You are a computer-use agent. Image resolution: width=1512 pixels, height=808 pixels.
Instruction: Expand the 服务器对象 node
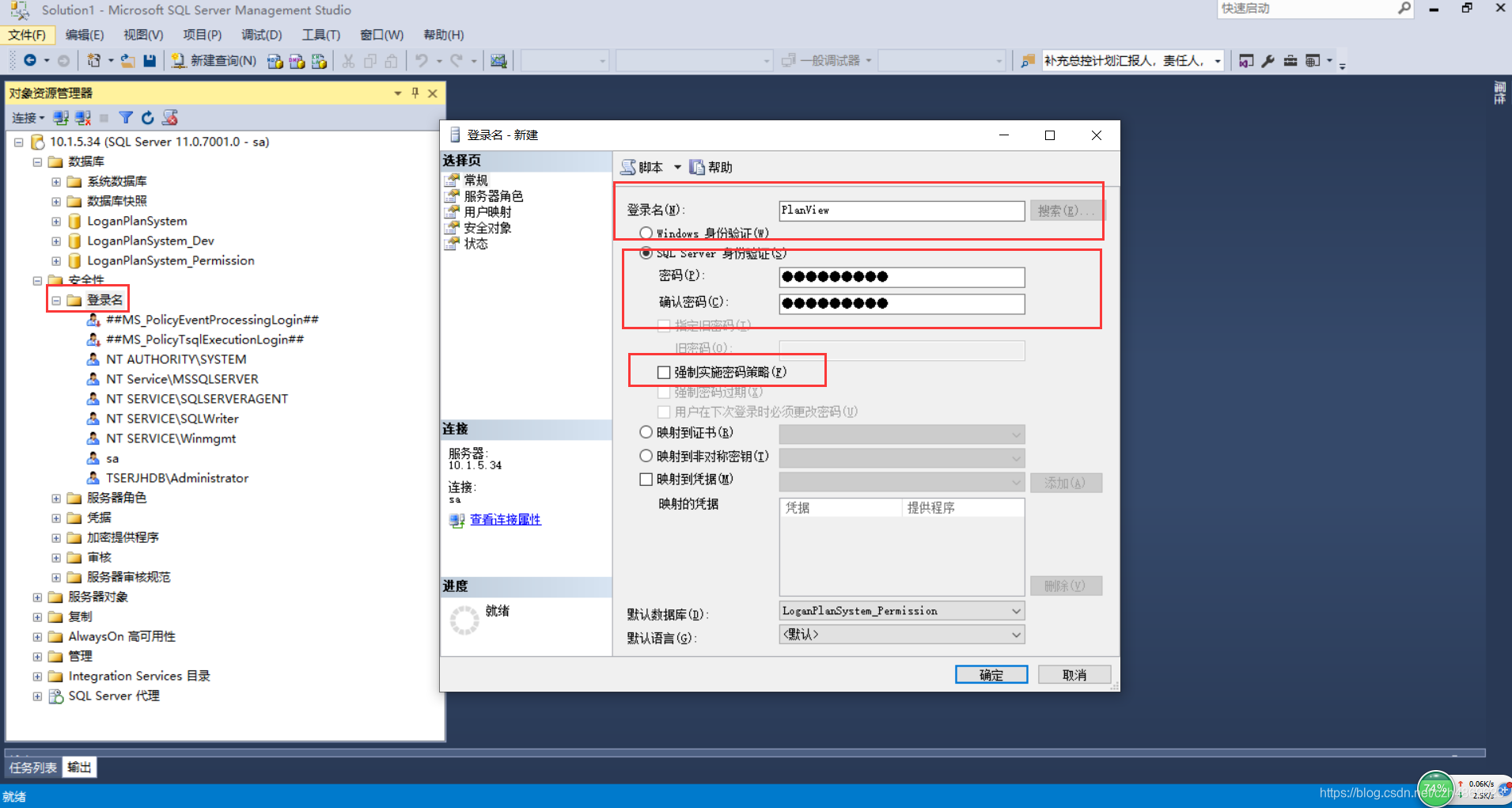(x=37, y=597)
